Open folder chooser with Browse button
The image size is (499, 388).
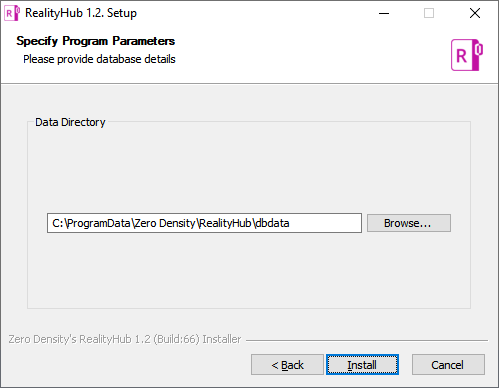[409, 223]
